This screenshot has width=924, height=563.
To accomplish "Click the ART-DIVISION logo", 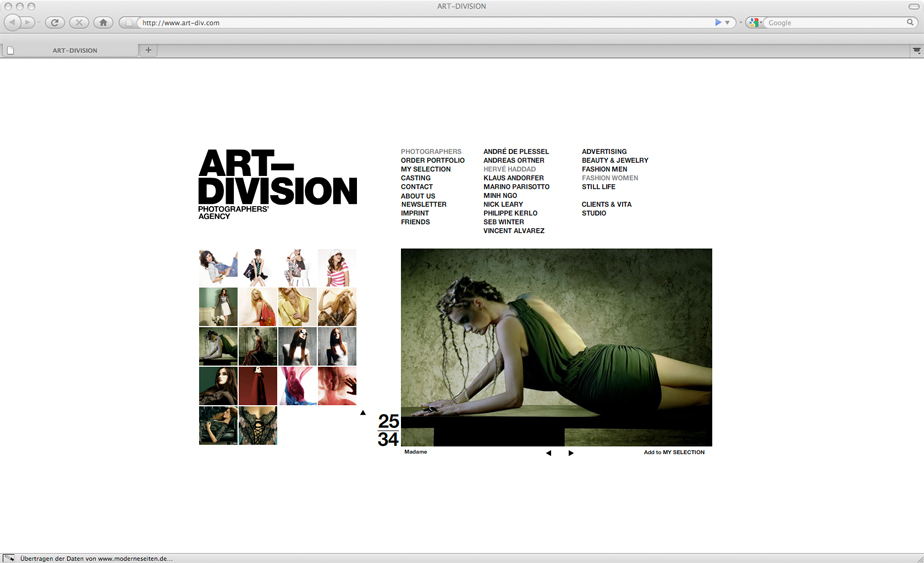I will click(277, 180).
